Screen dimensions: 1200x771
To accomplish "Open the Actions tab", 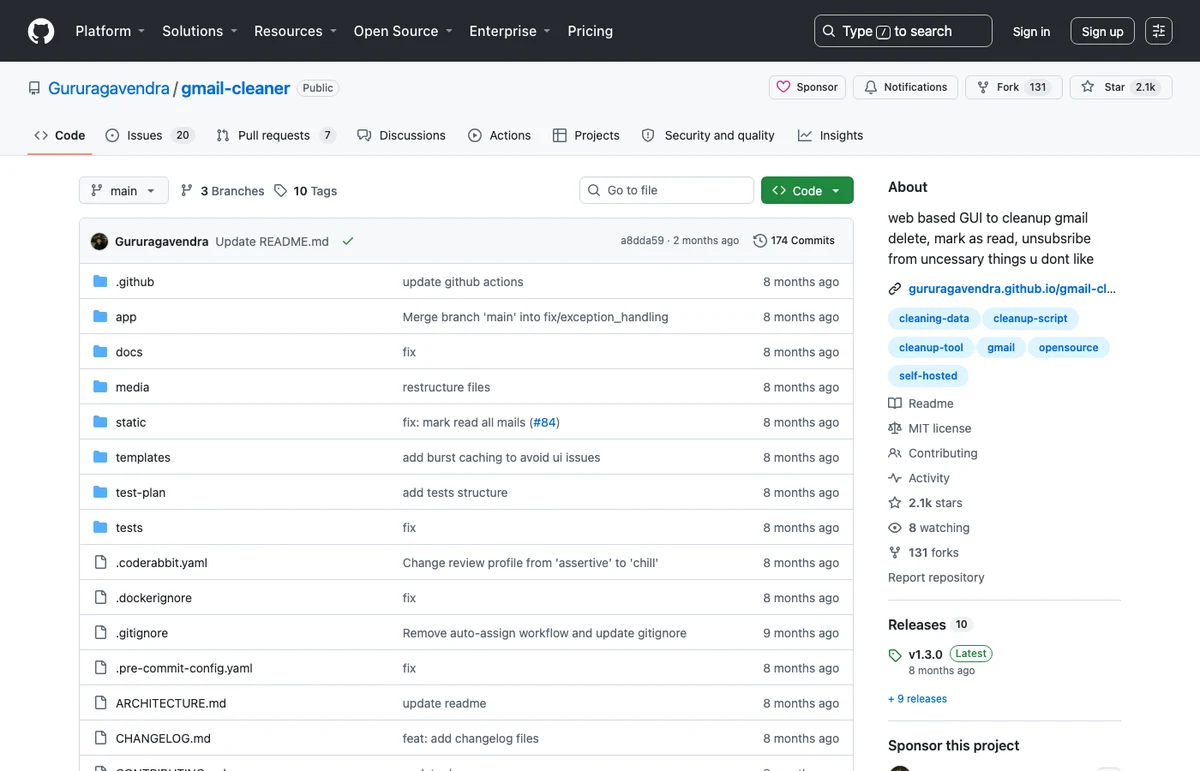I will tap(500, 135).
